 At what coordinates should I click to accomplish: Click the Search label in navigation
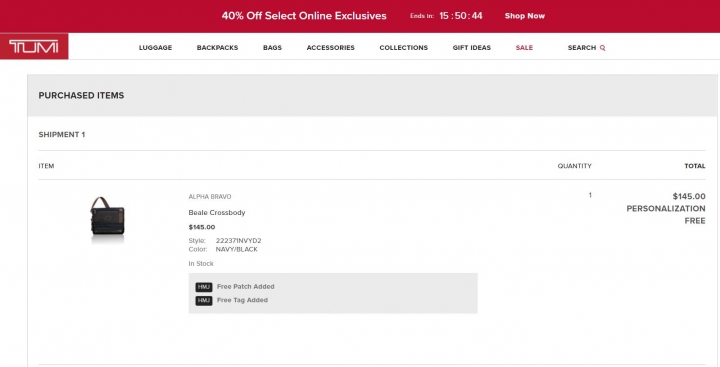(582, 48)
